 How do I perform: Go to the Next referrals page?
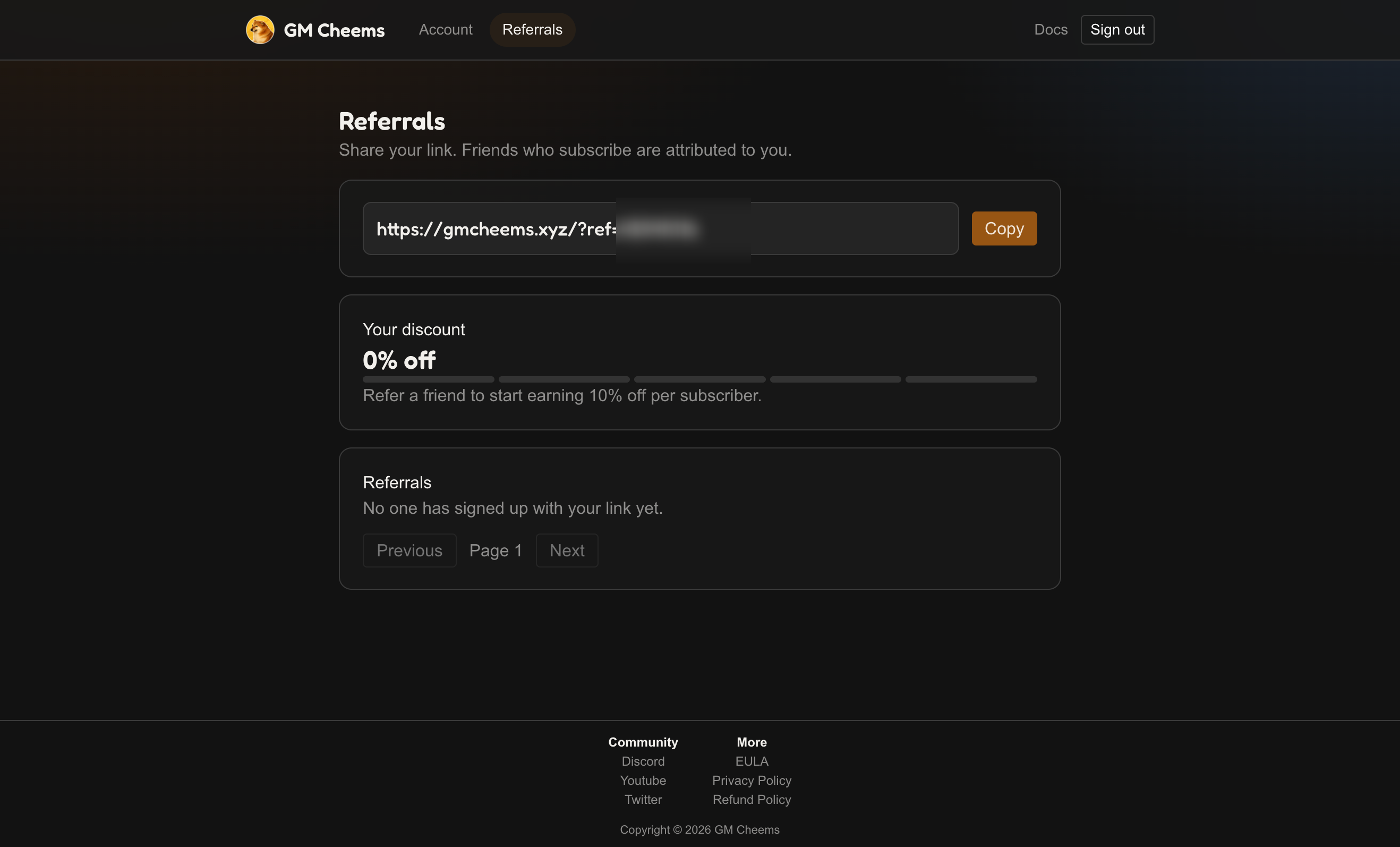pyautogui.click(x=567, y=550)
